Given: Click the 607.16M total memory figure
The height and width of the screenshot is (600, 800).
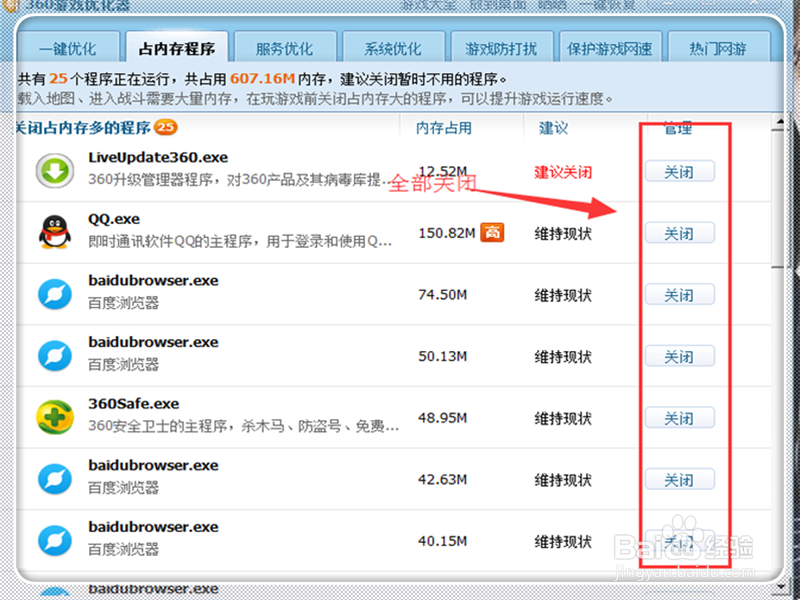Looking at the screenshot, I should coord(262,79).
